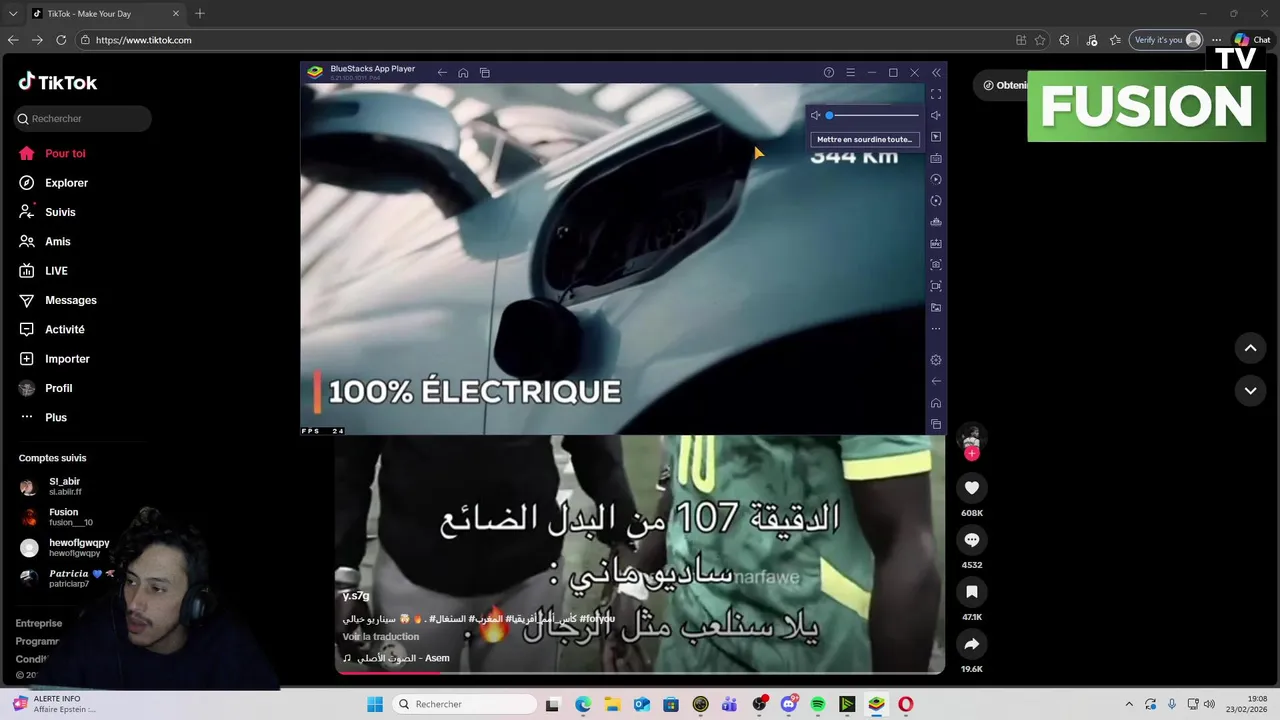Viewport: 1280px width, 720px height.
Task: Open browser tab list dropdown
Action: click(13, 14)
